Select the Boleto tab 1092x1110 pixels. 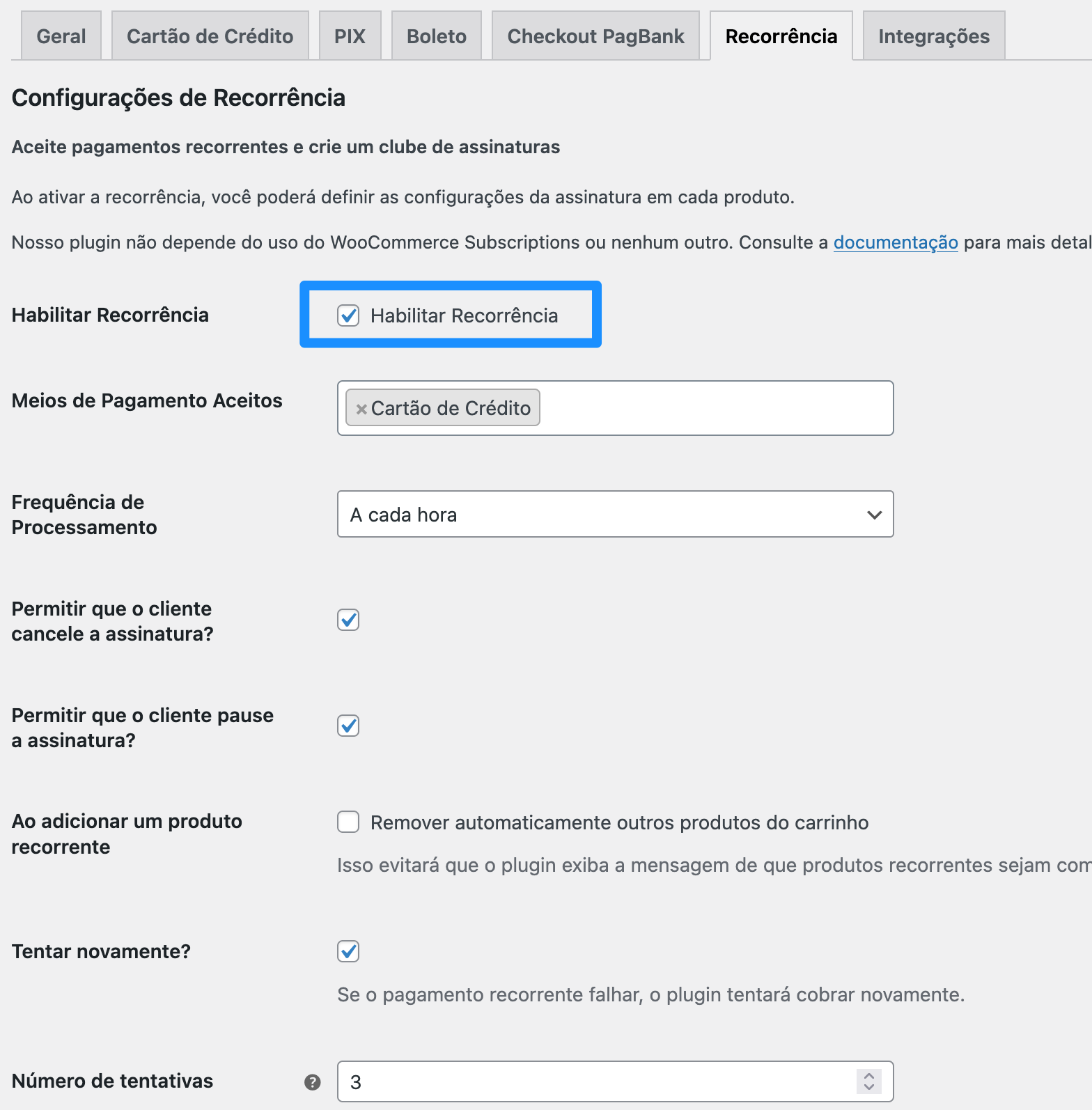click(x=437, y=36)
